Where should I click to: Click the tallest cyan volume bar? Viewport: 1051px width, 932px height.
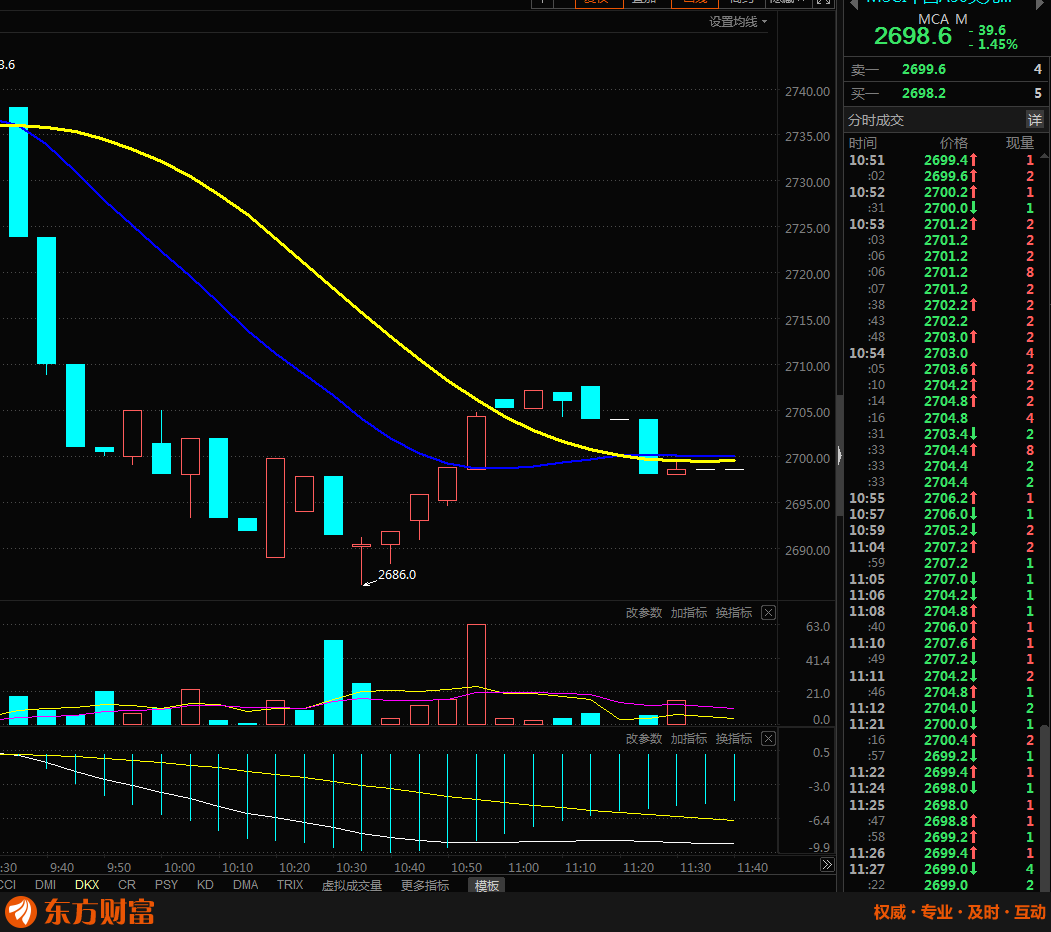pos(333,683)
